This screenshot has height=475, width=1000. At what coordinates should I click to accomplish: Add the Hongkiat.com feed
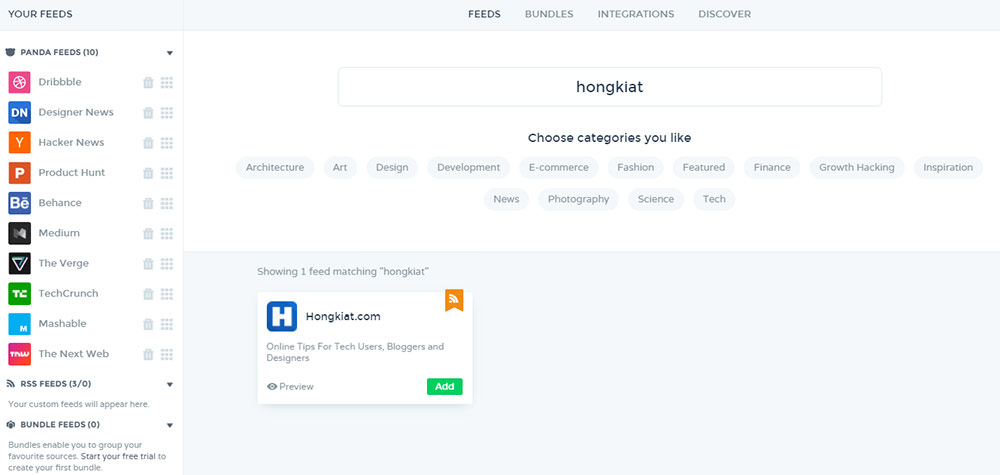[x=445, y=386]
